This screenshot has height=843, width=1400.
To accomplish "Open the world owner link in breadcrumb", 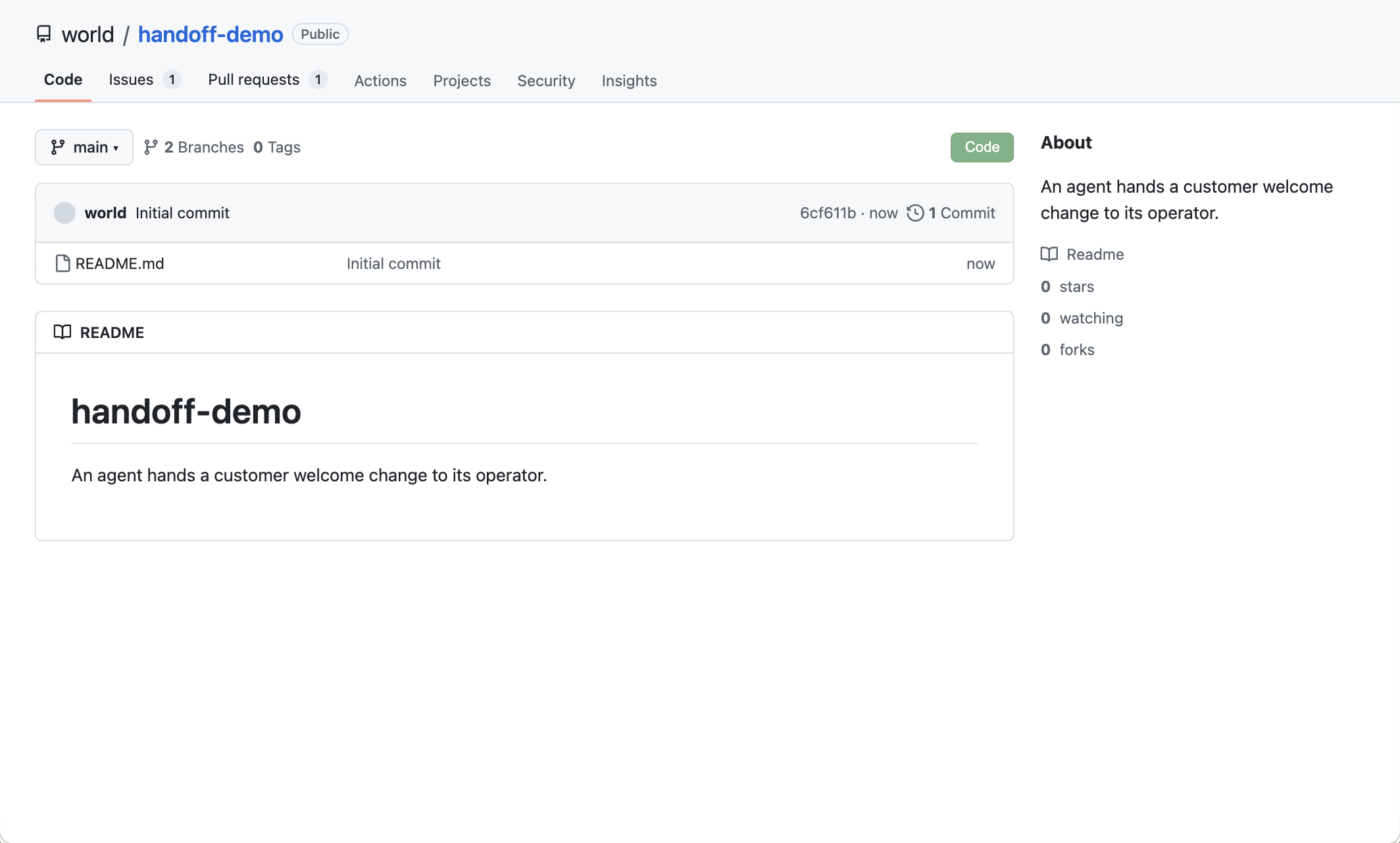I will point(87,34).
